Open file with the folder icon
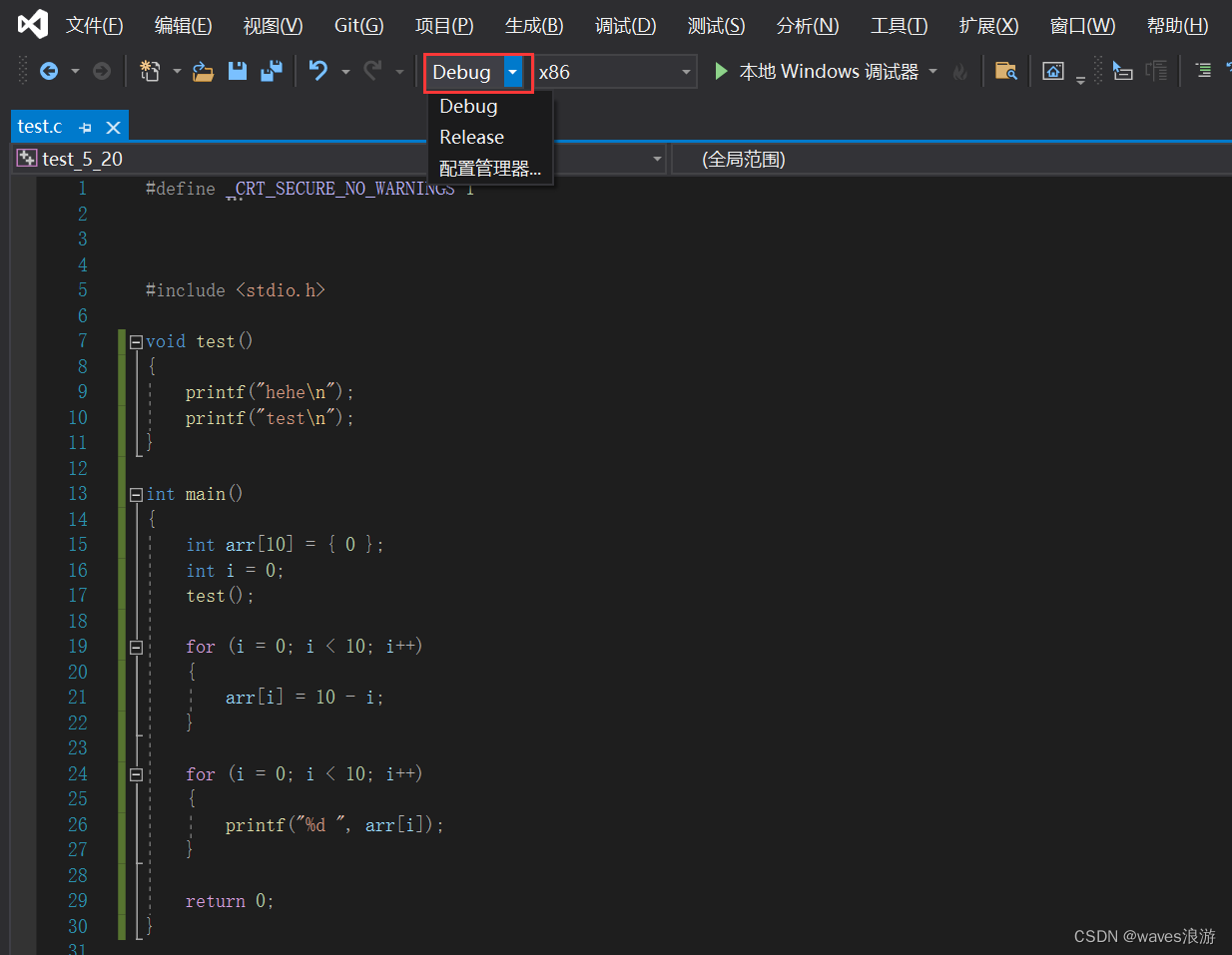Viewport: 1232px width, 955px height. (x=203, y=71)
